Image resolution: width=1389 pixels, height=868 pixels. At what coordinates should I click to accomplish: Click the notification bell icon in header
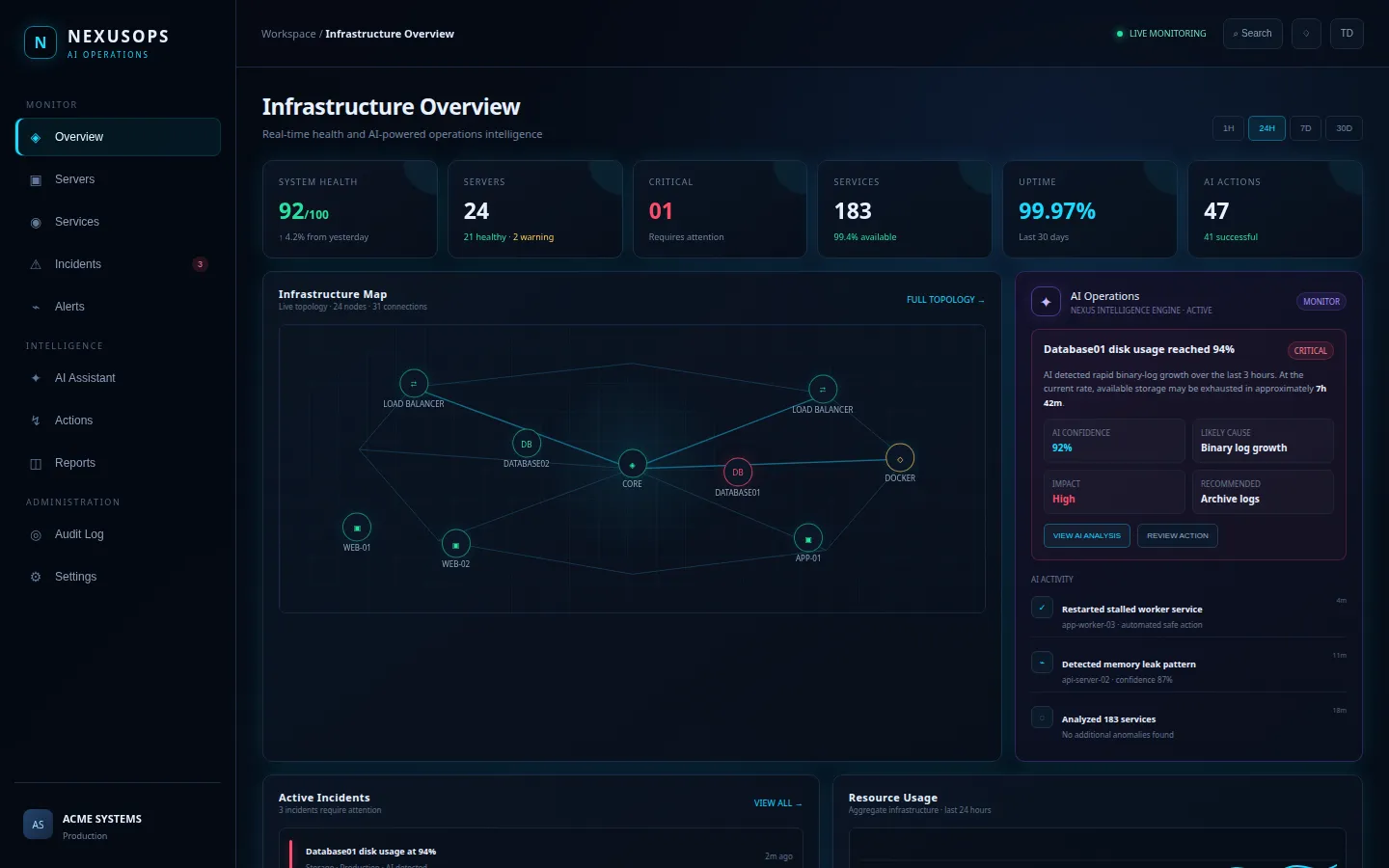(1306, 34)
